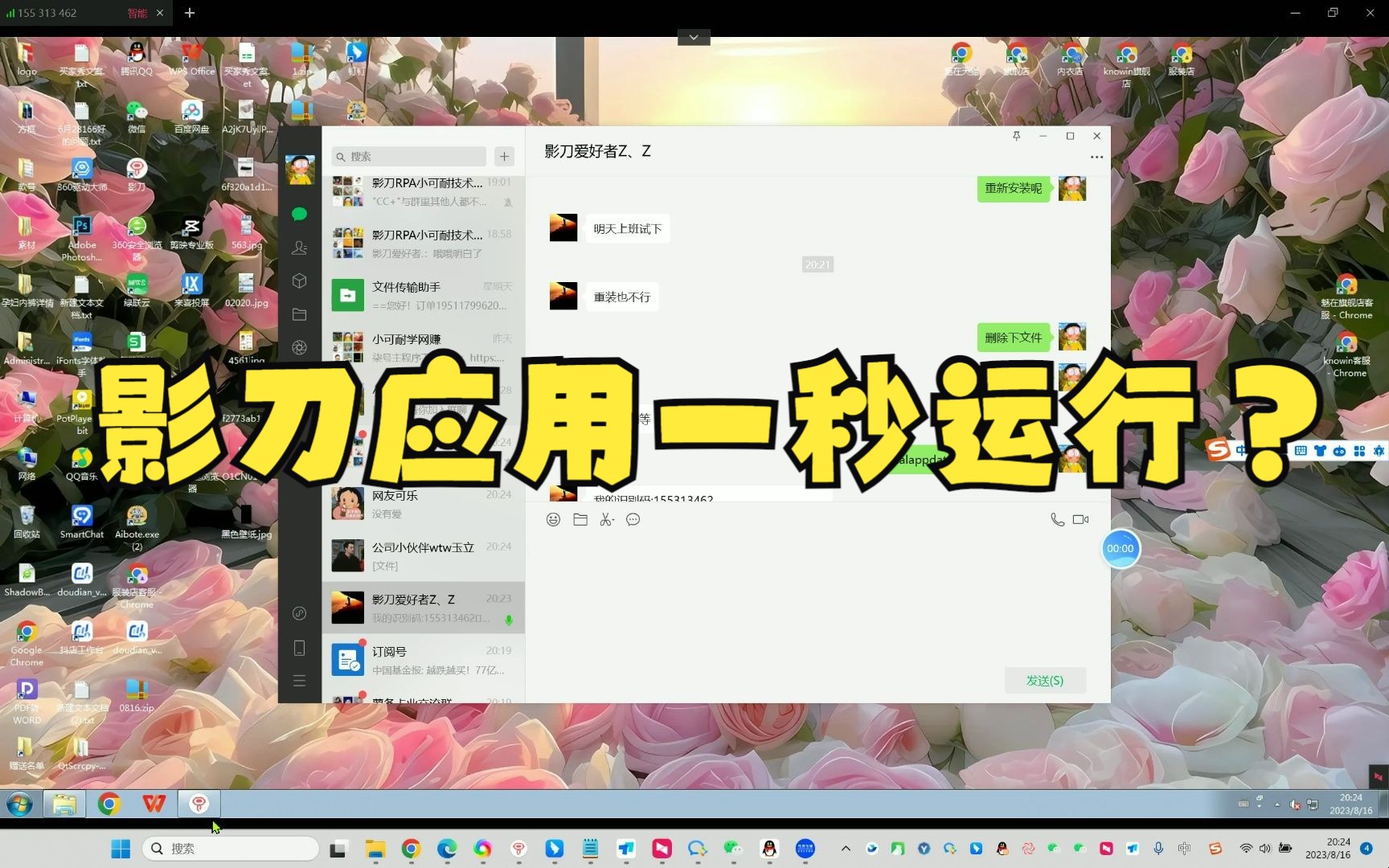This screenshot has height=868, width=1389.
Task: Open the WeChat contacts icon
Action: 299,248
